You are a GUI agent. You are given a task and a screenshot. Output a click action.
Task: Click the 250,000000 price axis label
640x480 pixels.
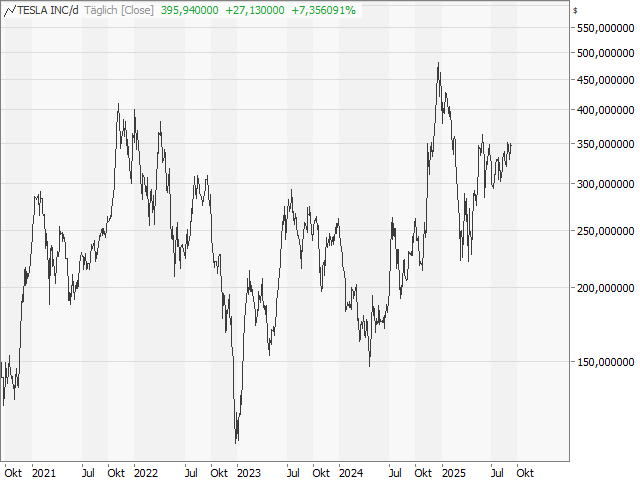pos(605,231)
